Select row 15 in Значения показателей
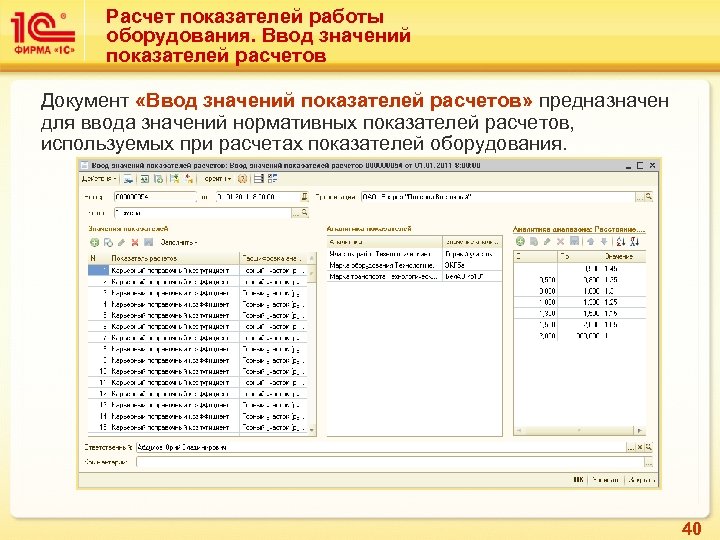Screen dimensions: 720x540 (197, 428)
